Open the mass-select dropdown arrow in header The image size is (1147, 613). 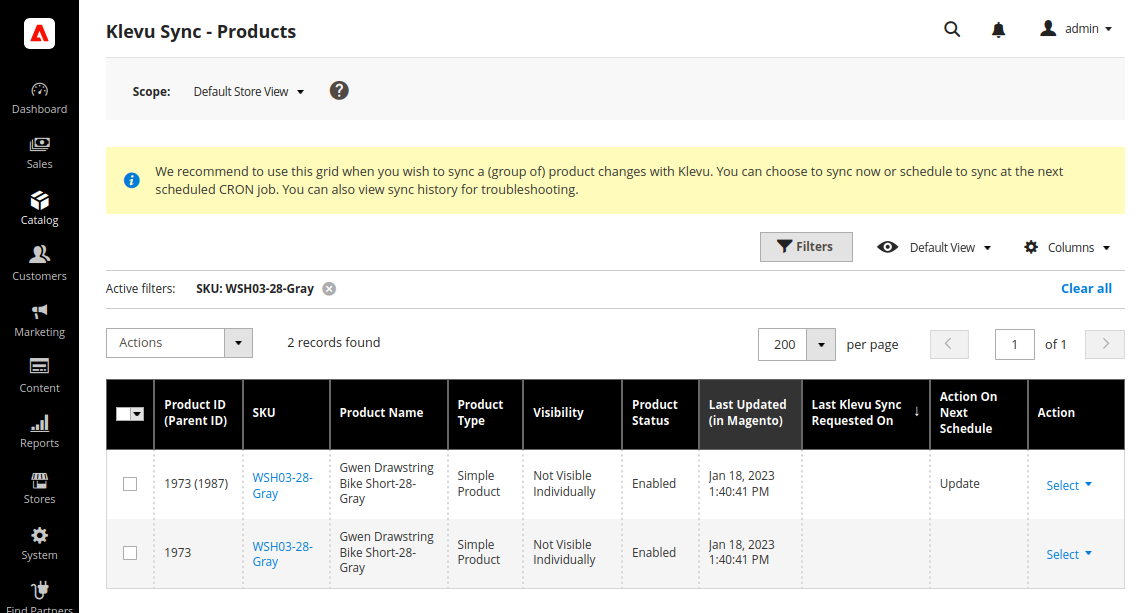click(138, 414)
